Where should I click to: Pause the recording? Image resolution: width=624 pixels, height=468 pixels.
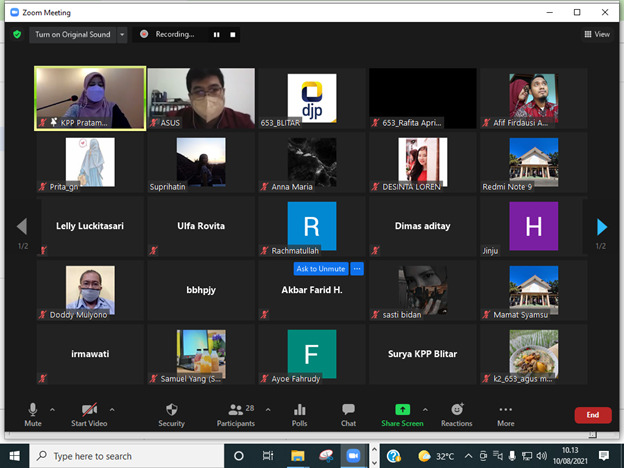(x=215, y=34)
